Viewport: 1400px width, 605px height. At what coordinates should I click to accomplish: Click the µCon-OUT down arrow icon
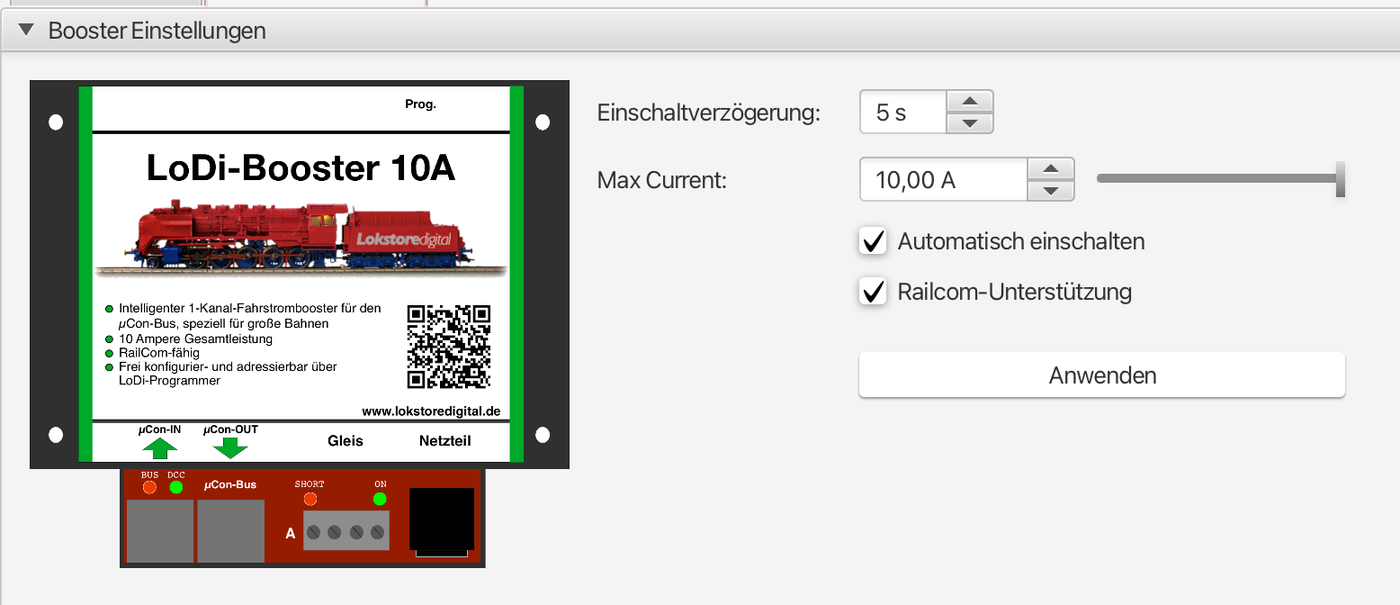[230, 447]
